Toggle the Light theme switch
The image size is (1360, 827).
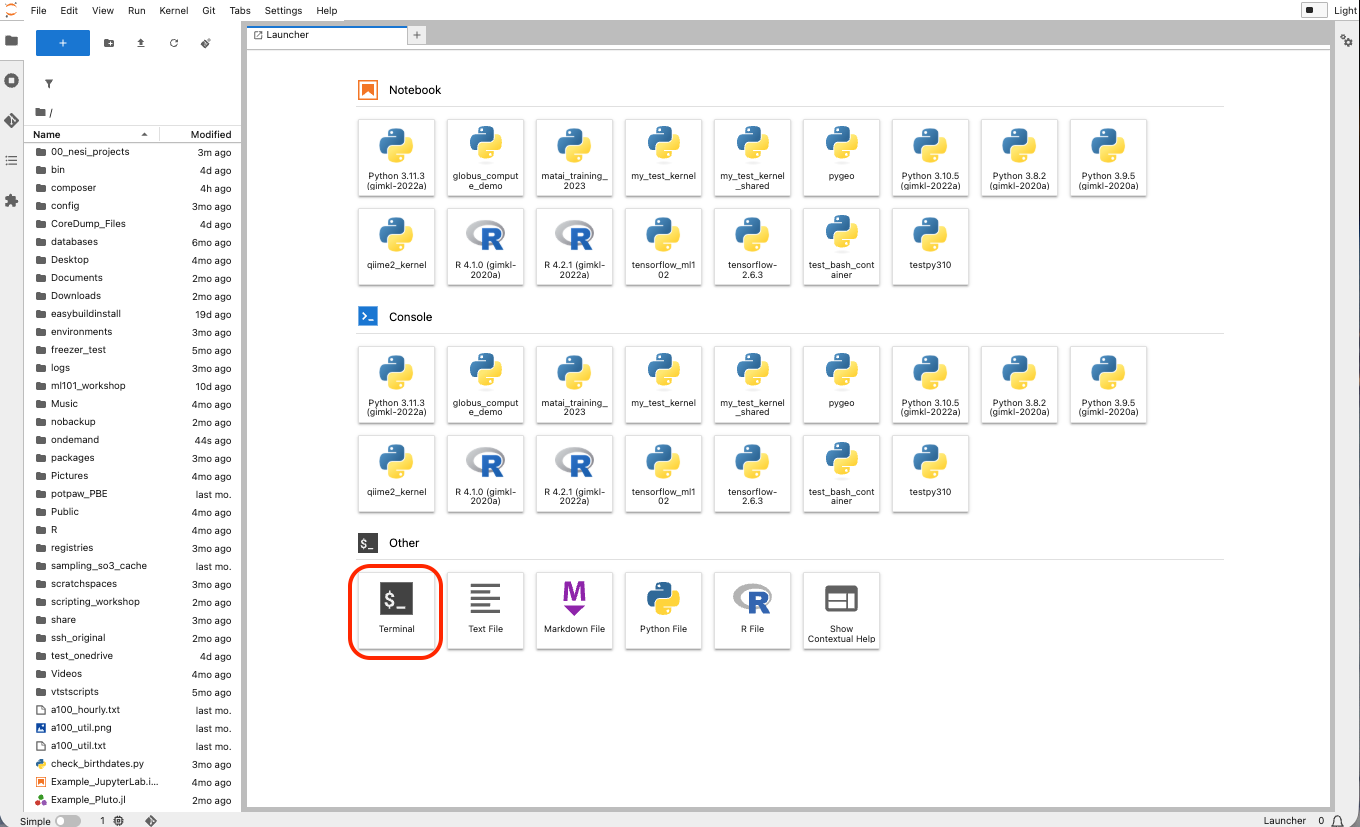pyautogui.click(x=1313, y=10)
